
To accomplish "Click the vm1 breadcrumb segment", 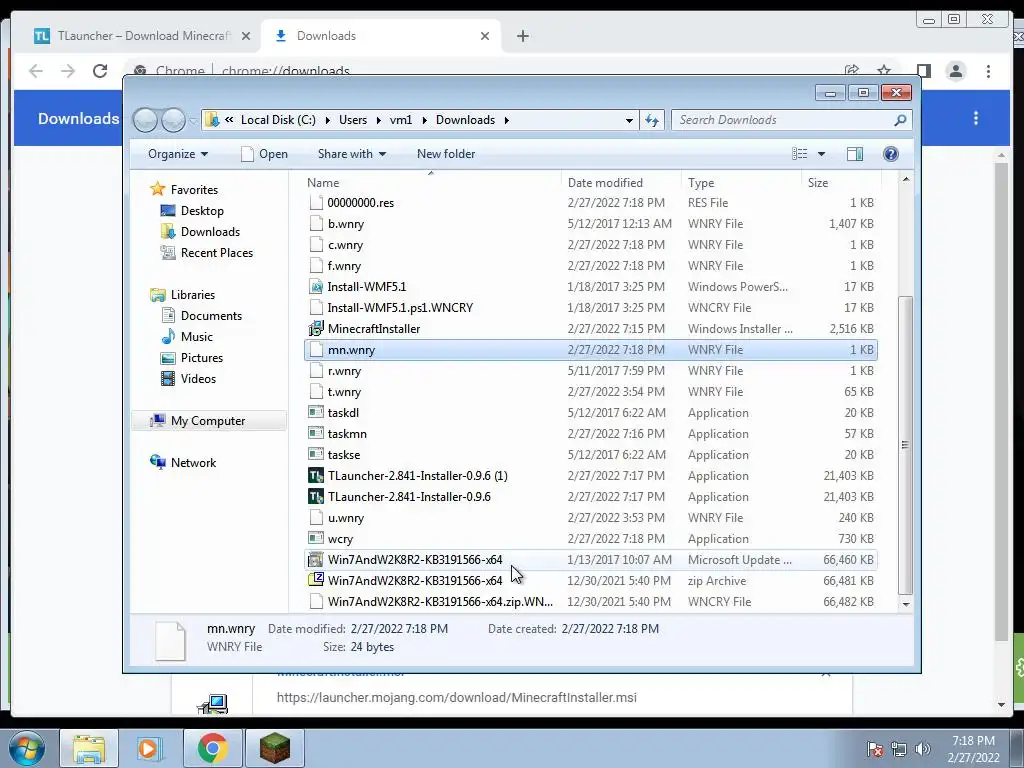I will pos(401,120).
